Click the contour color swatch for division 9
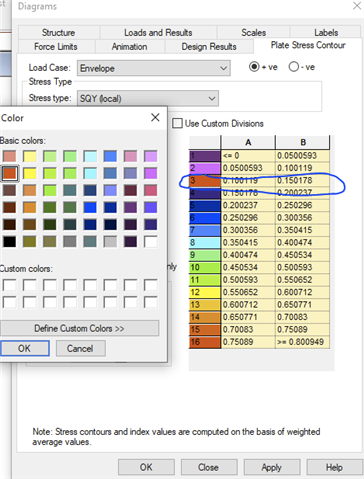364x479 pixels. point(205,255)
